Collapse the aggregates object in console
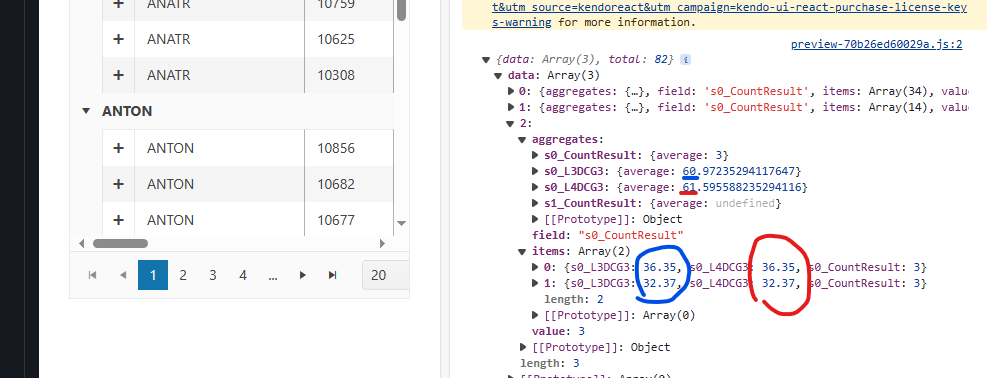 coord(522,140)
